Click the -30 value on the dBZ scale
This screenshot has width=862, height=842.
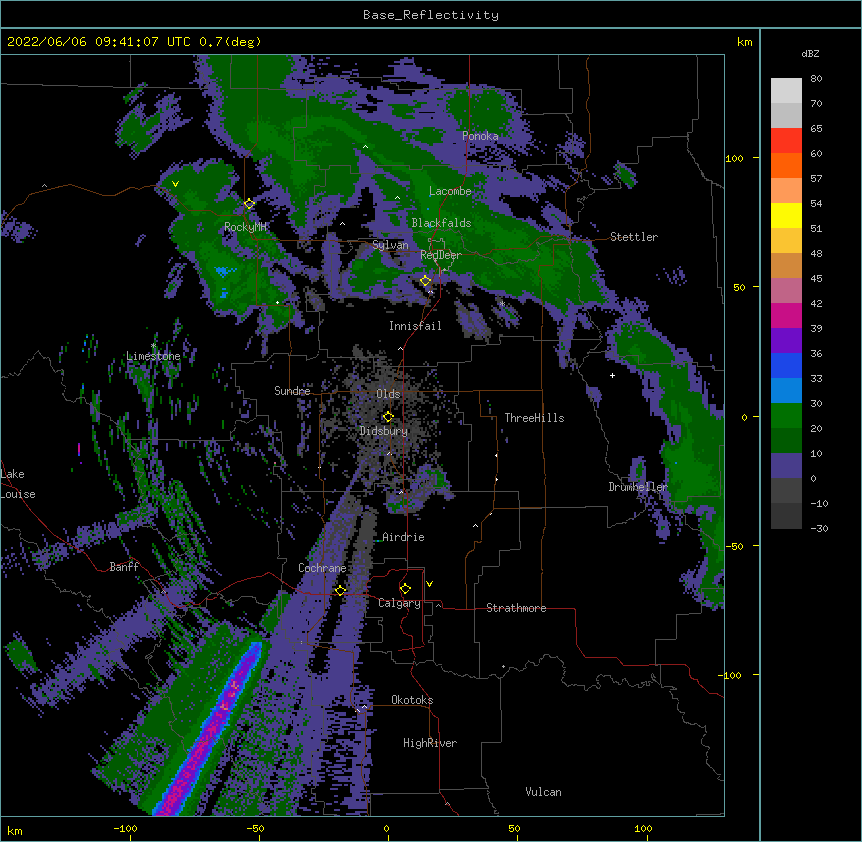(x=819, y=528)
